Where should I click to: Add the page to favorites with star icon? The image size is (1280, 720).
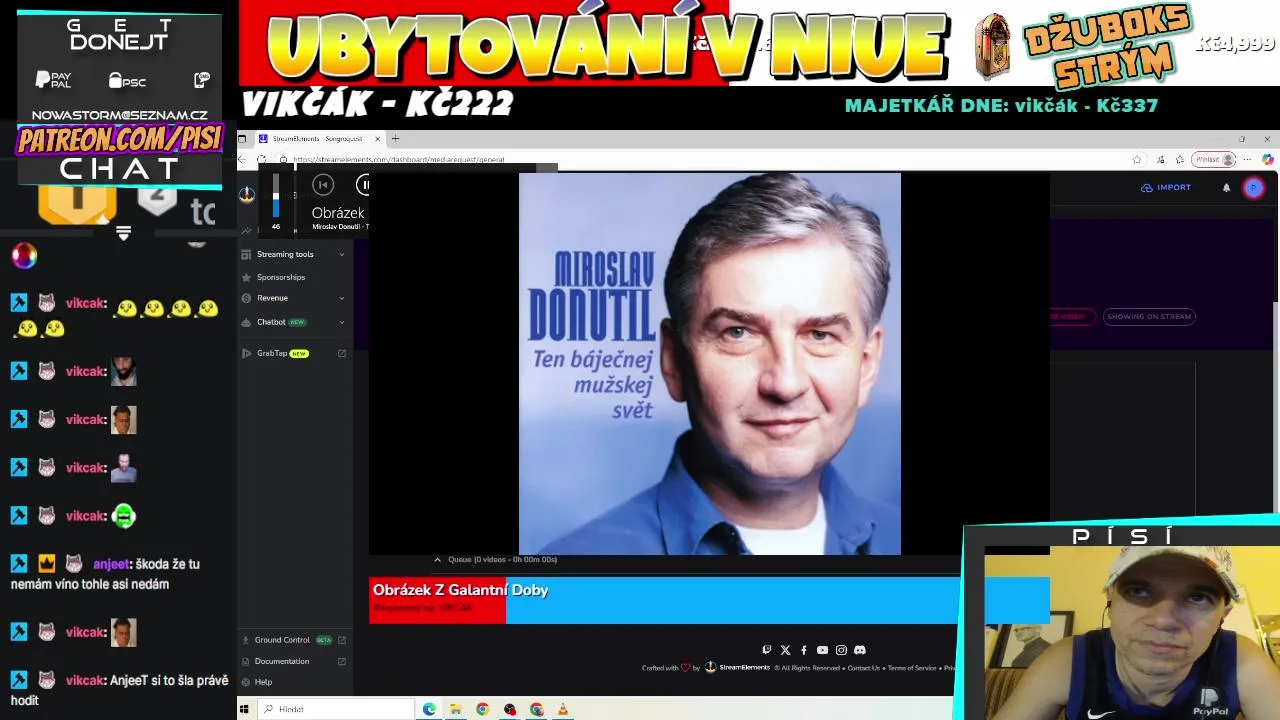click(1137, 159)
